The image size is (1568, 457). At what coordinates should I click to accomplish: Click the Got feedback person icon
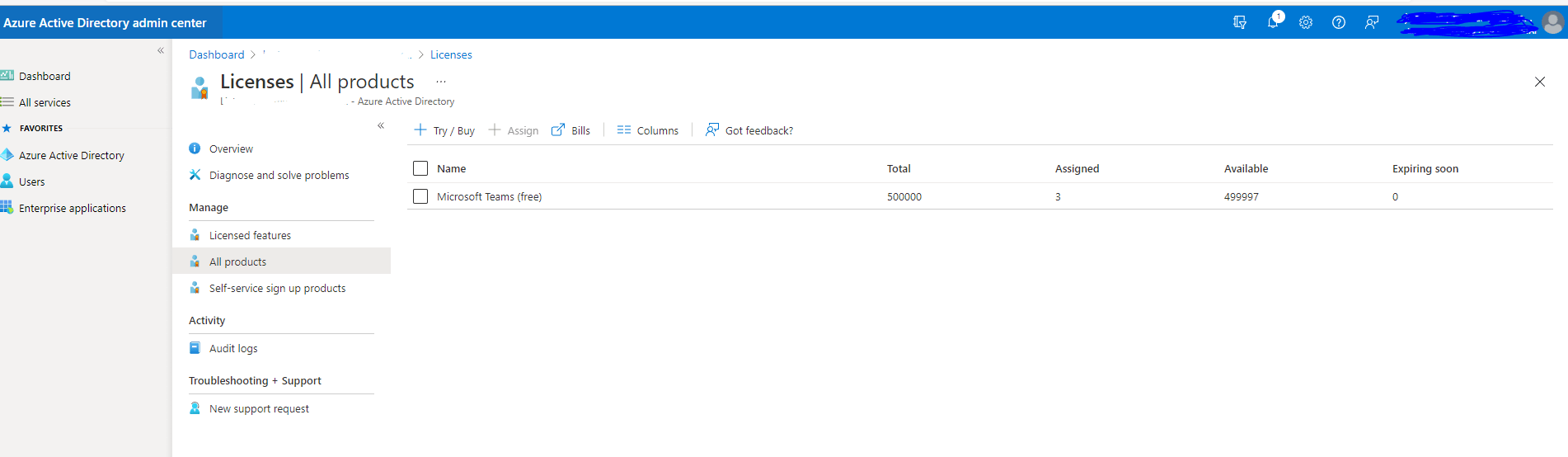pyautogui.click(x=712, y=130)
